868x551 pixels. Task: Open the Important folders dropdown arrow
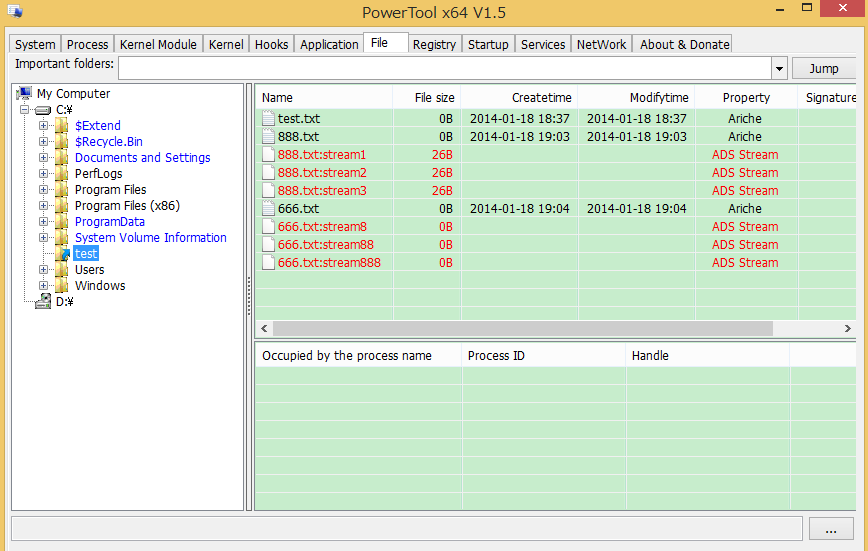[x=779, y=69]
